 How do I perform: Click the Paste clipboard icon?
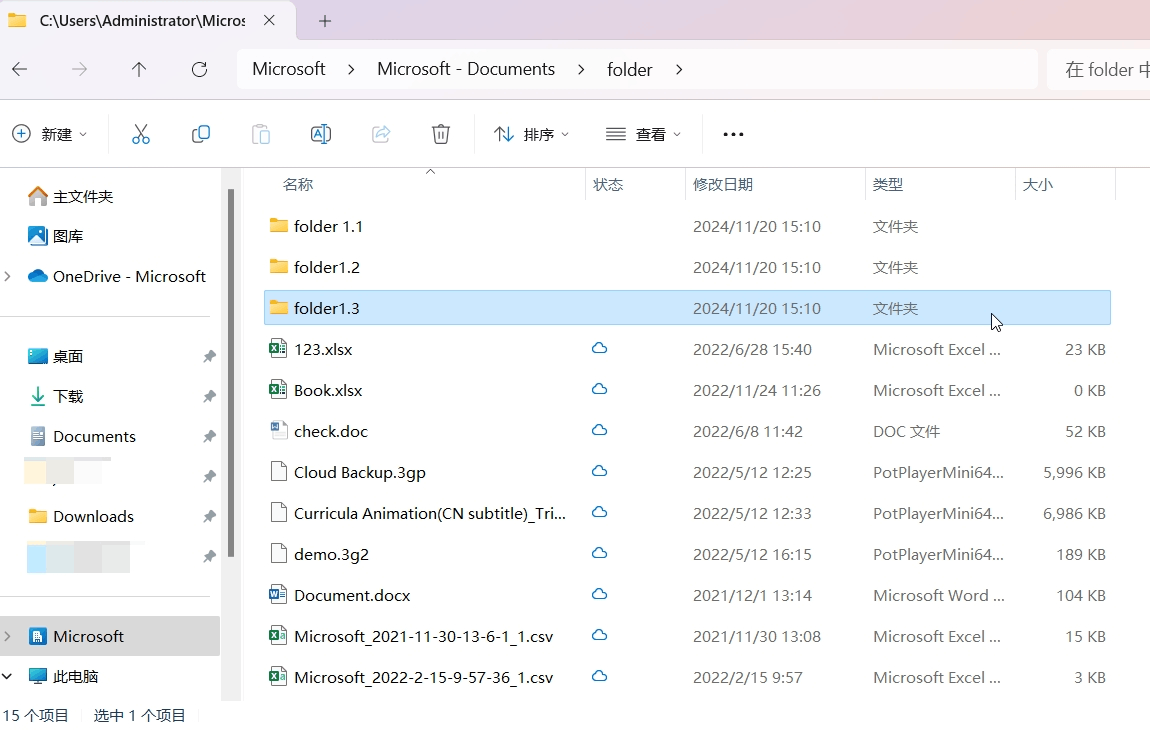click(x=261, y=134)
